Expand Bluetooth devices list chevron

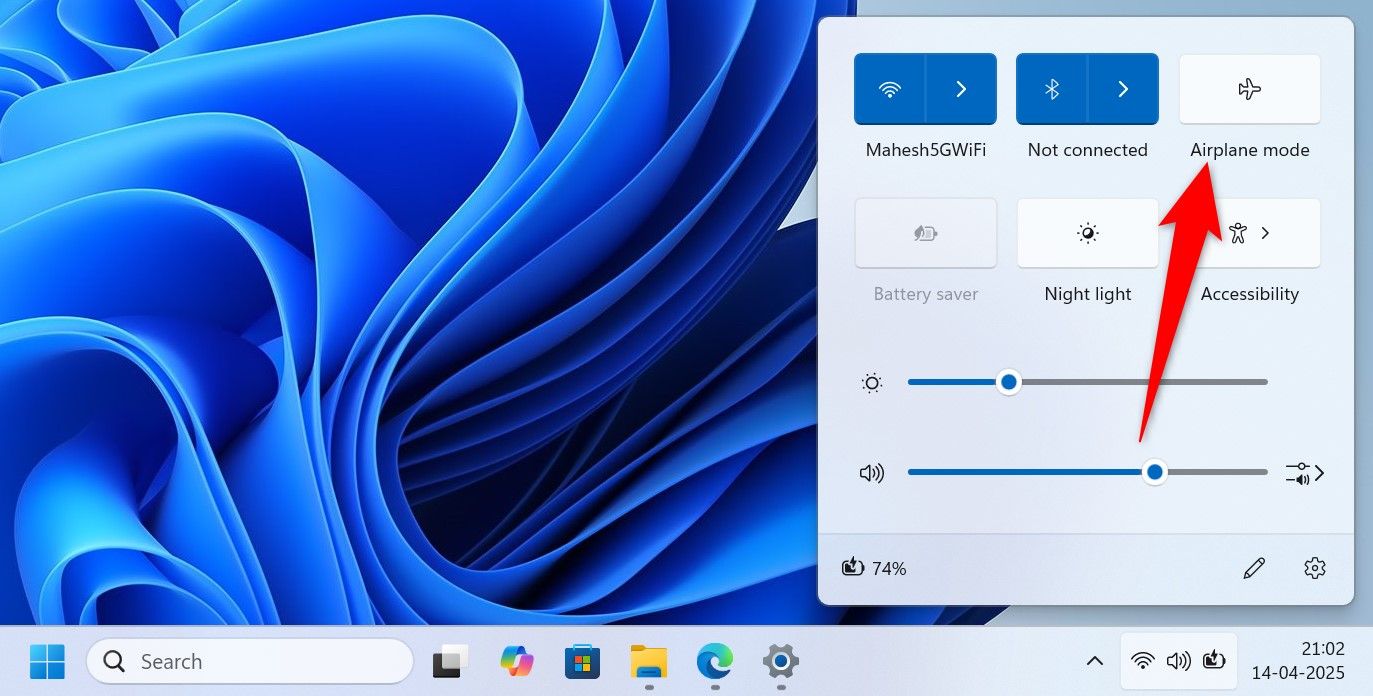[1123, 90]
